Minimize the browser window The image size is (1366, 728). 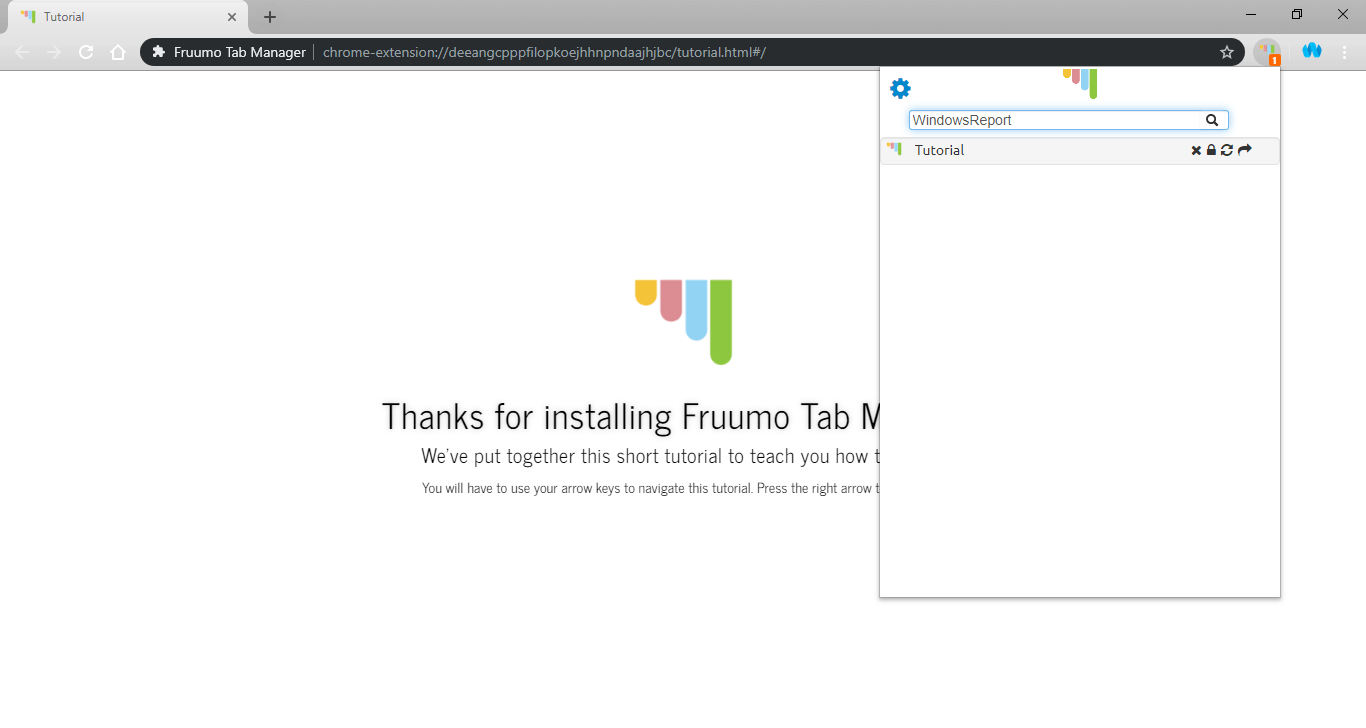1252,14
